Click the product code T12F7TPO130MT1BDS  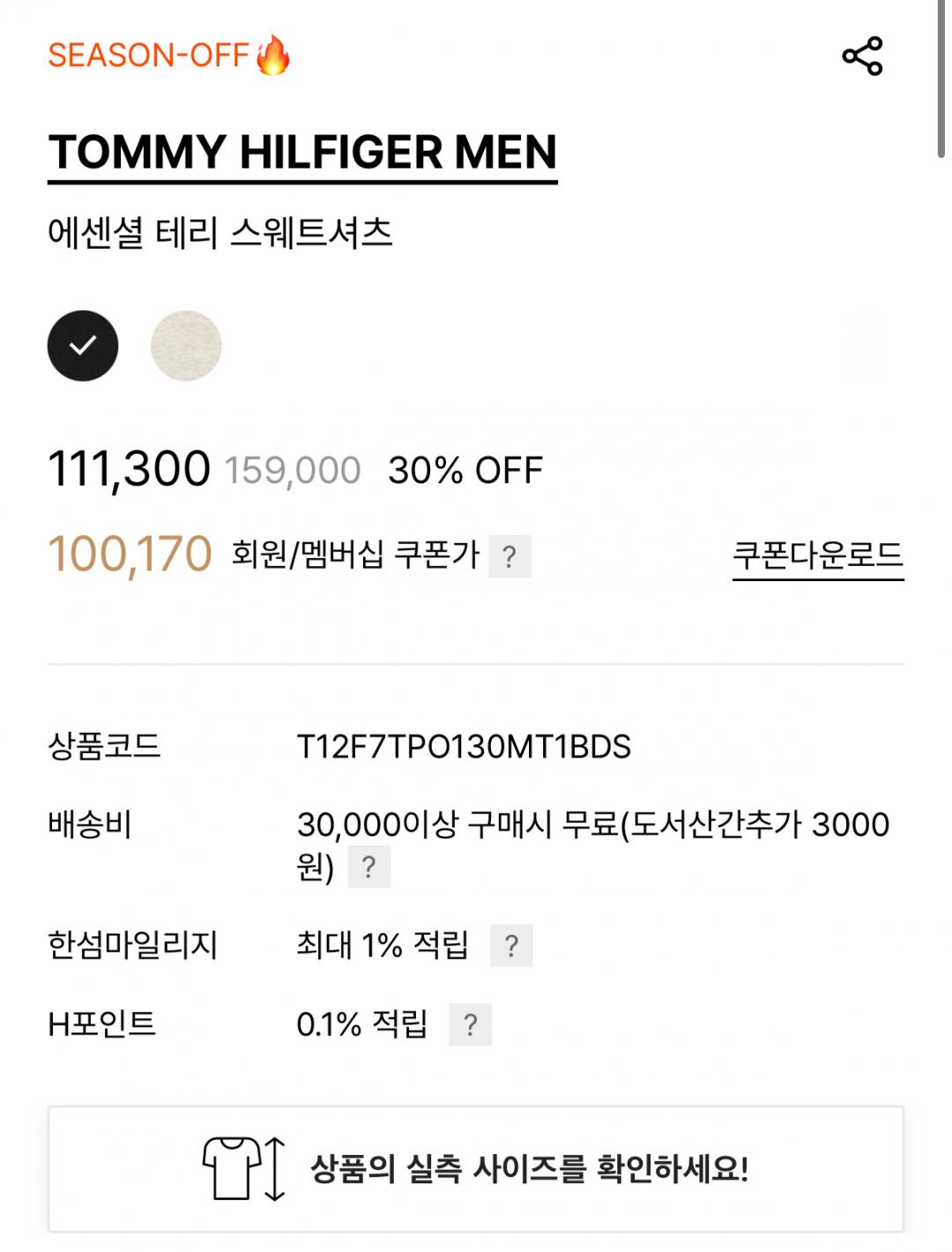click(464, 747)
